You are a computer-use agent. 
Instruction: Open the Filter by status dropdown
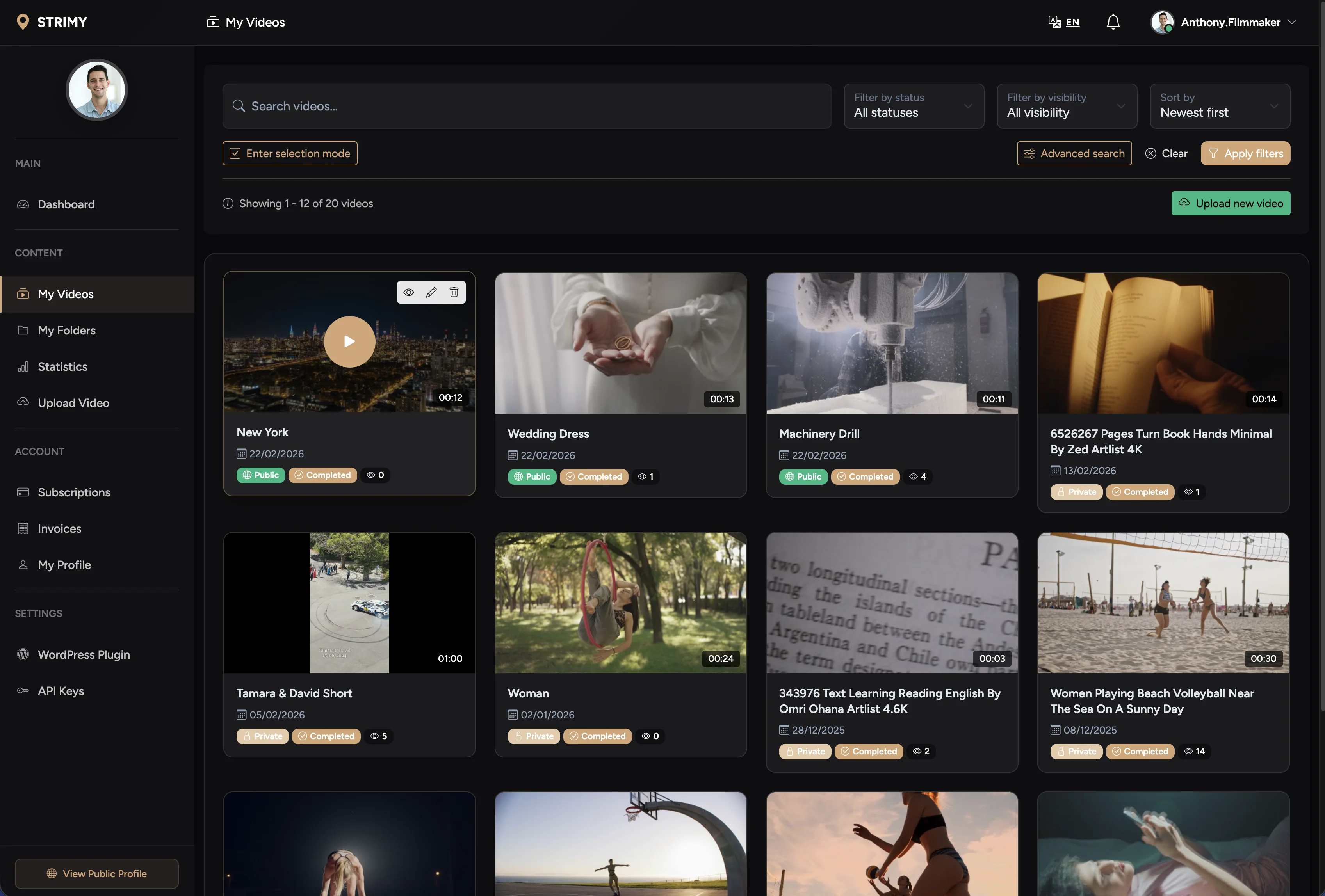[914, 106]
